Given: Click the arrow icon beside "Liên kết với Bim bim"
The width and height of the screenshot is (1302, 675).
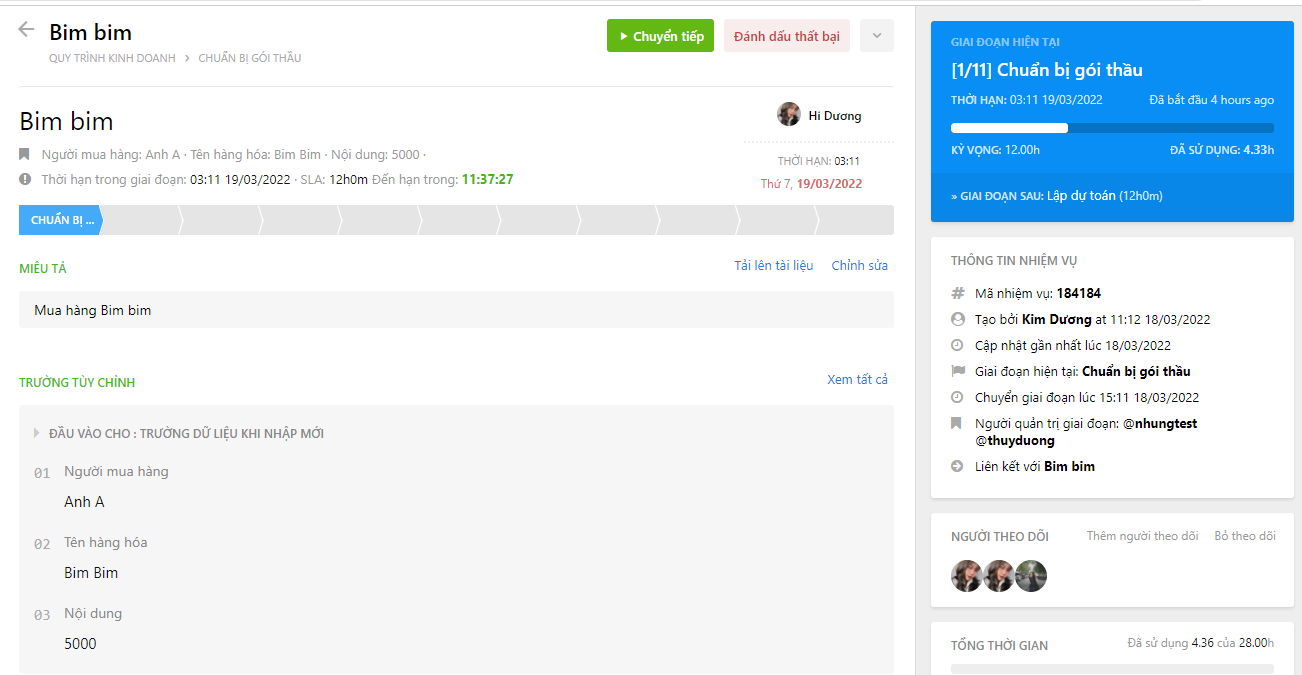Looking at the screenshot, I should (x=957, y=466).
